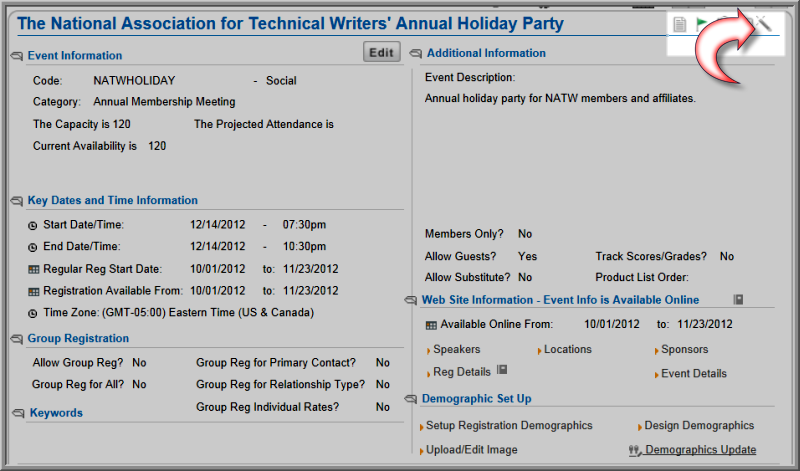Open Setup Registration Demographics link

509,426
